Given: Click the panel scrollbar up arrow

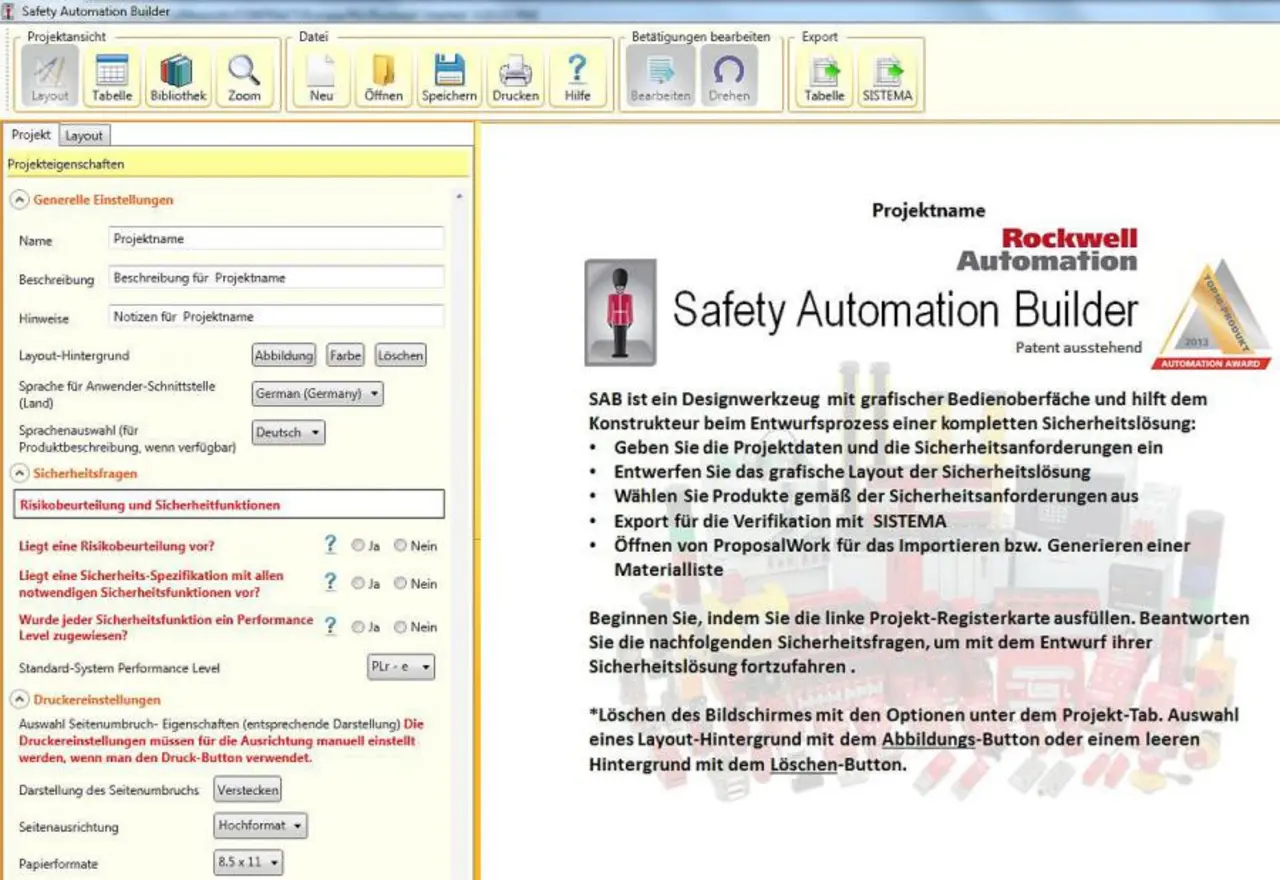Looking at the screenshot, I should coord(460,196).
